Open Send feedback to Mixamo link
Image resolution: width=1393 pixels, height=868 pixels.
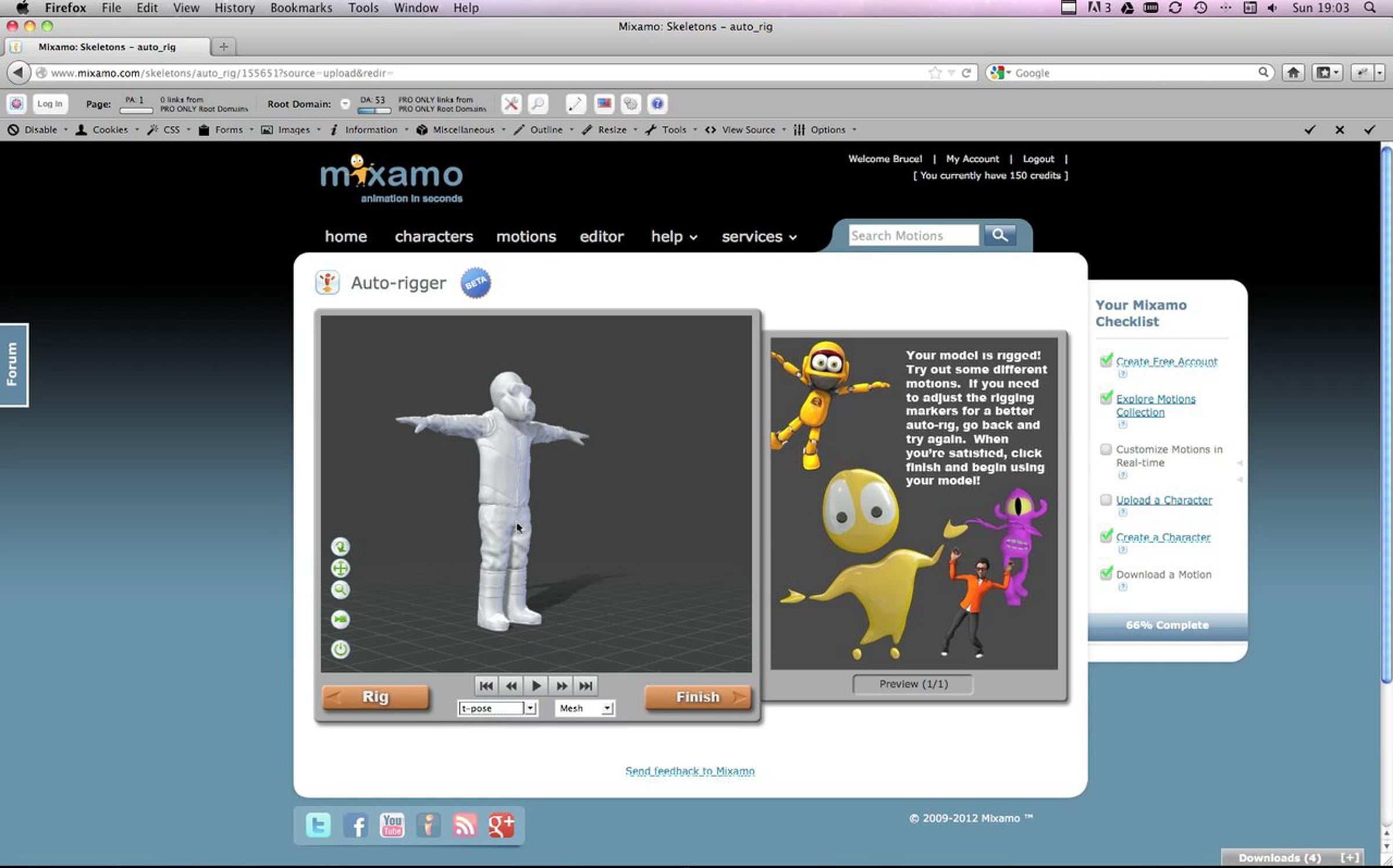tap(690, 771)
